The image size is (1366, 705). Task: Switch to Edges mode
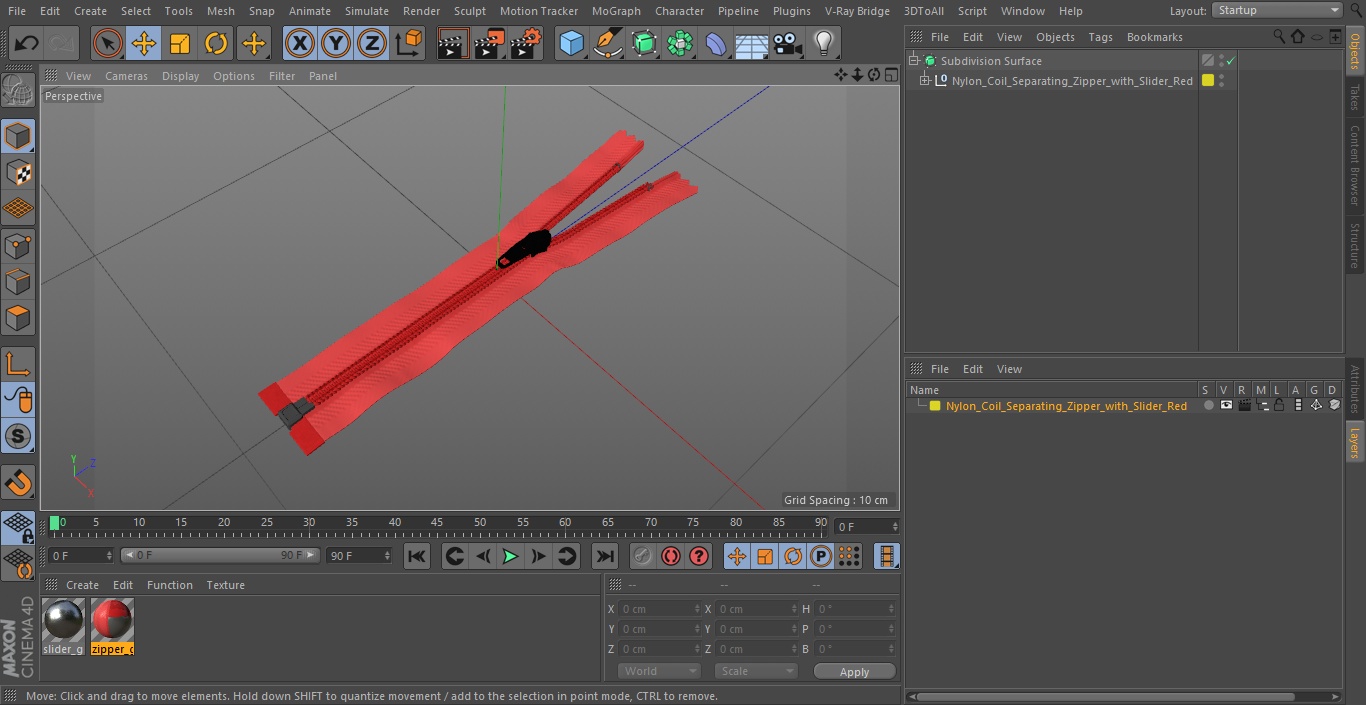pos(18,281)
